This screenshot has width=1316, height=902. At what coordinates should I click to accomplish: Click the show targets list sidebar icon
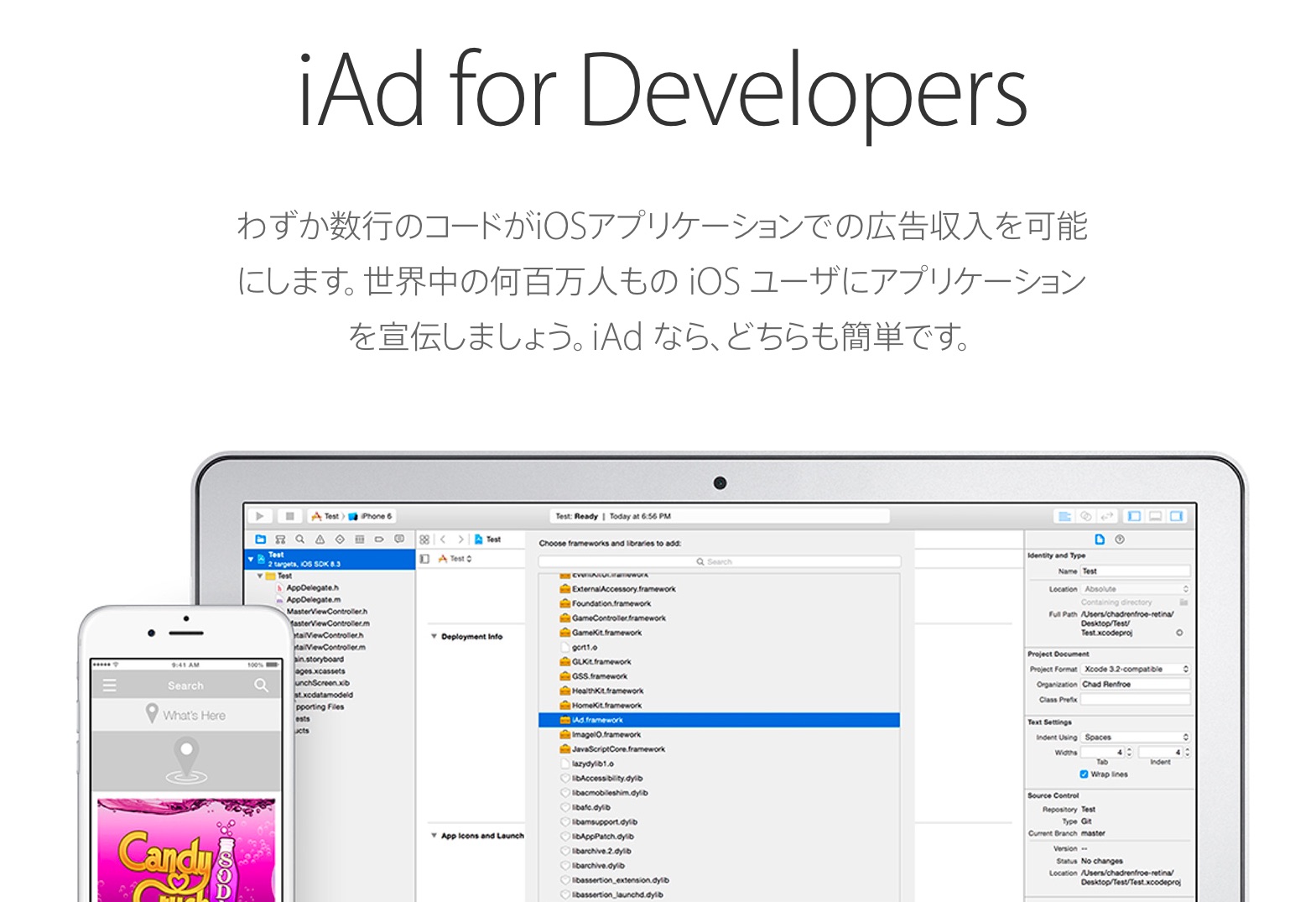424,559
